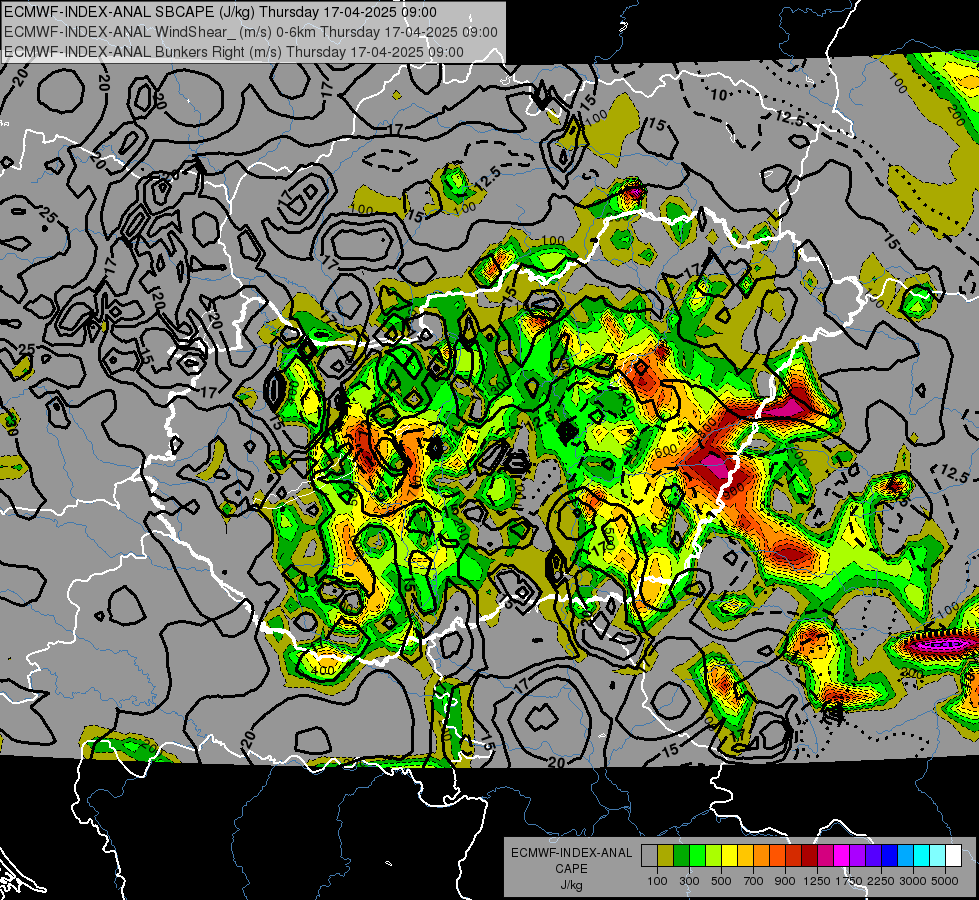Image resolution: width=979 pixels, height=900 pixels.
Task: Click the pure blue legend swatch
Action: point(889,855)
